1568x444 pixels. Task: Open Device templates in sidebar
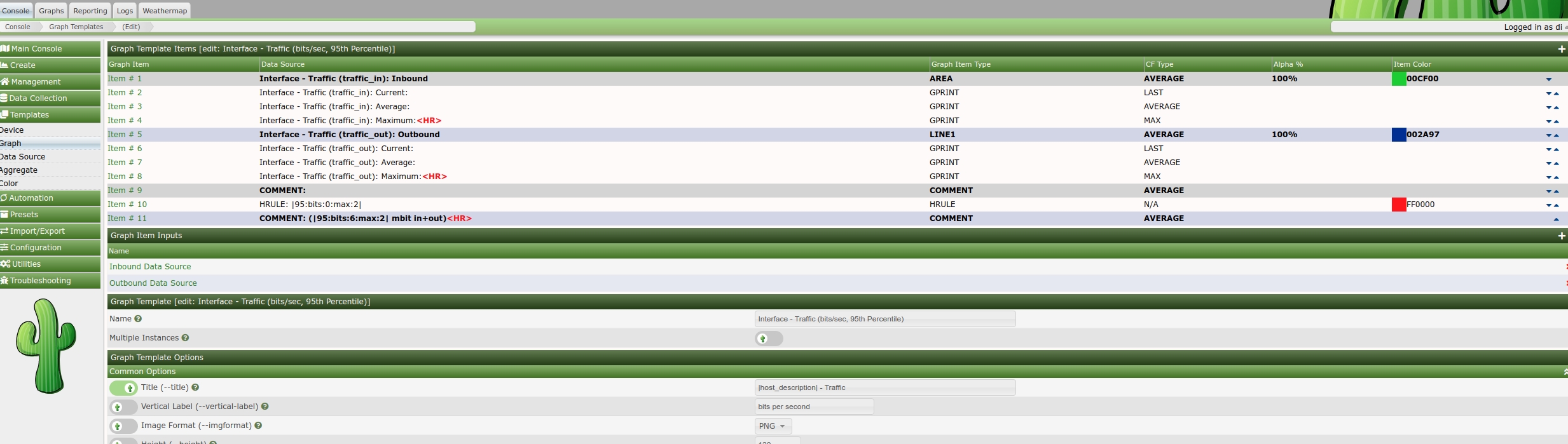click(x=50, y=130)
